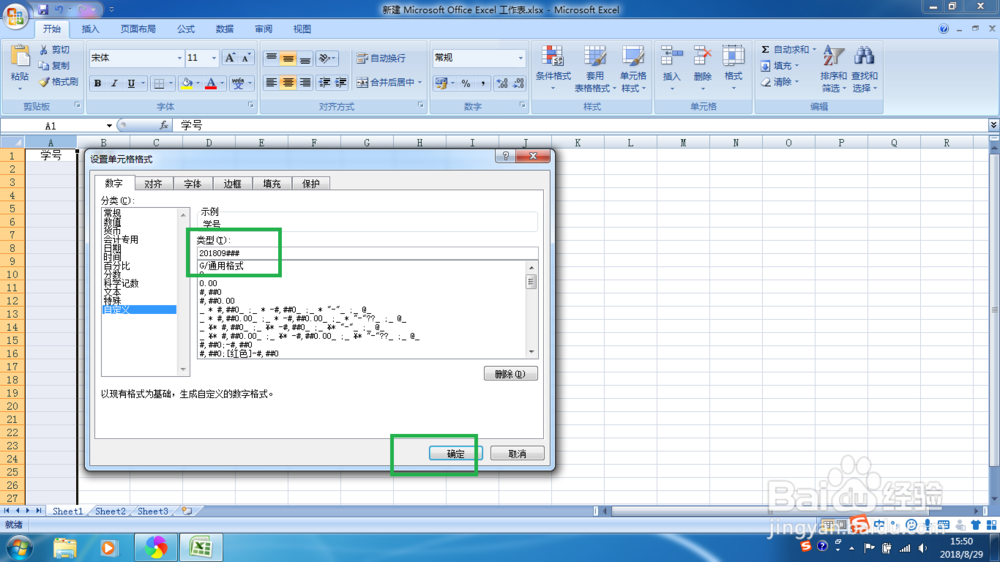The width and height of the screenshot is (1000, 562).
Task: Toggle Italic formatting
Action: [x=114, y=83]
